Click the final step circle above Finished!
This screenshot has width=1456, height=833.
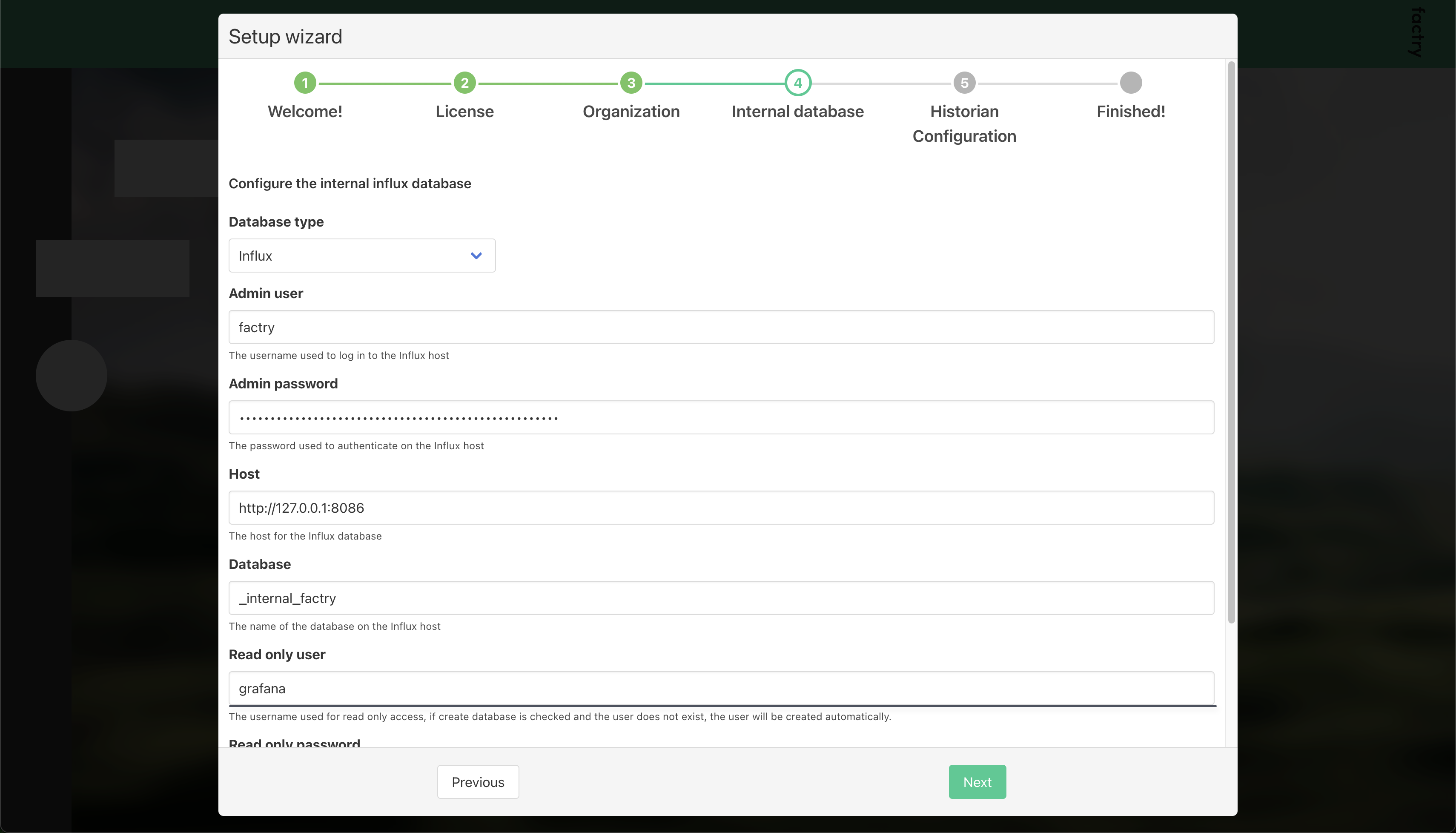tap(1131, 83)
